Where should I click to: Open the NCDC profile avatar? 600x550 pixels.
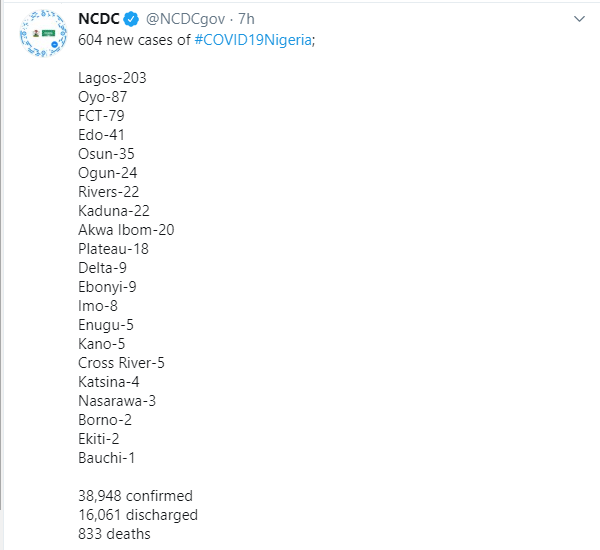tap(43, 33)
